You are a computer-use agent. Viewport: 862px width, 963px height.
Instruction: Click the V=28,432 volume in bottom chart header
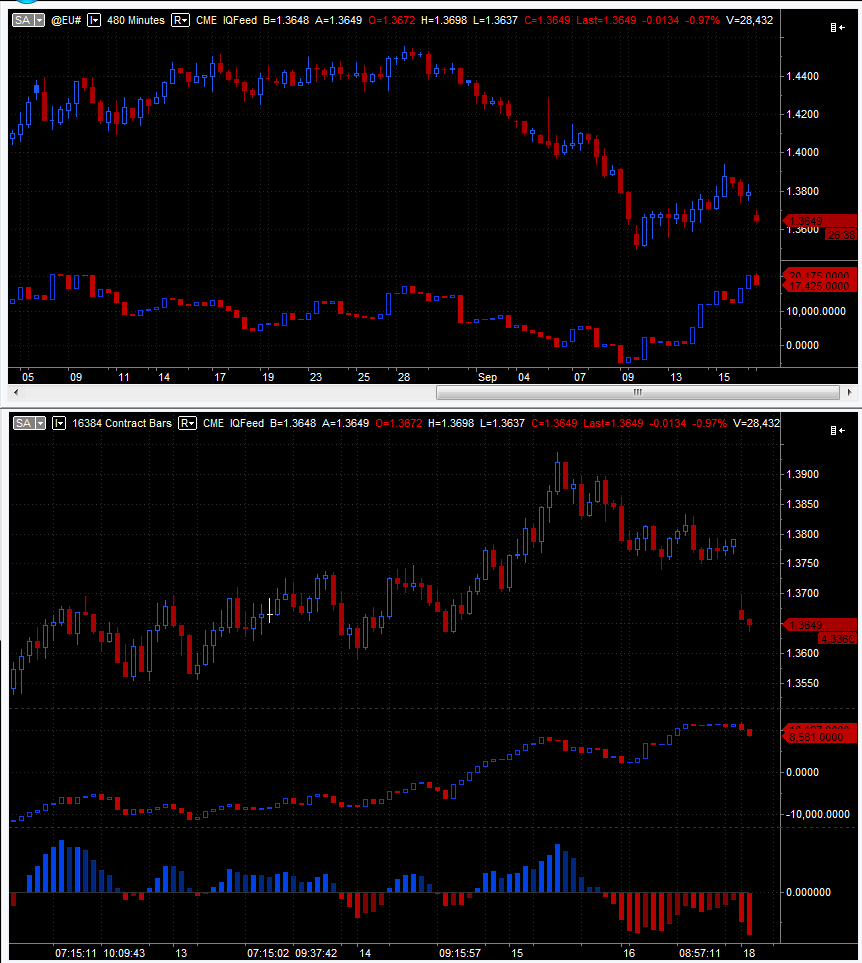756,423
